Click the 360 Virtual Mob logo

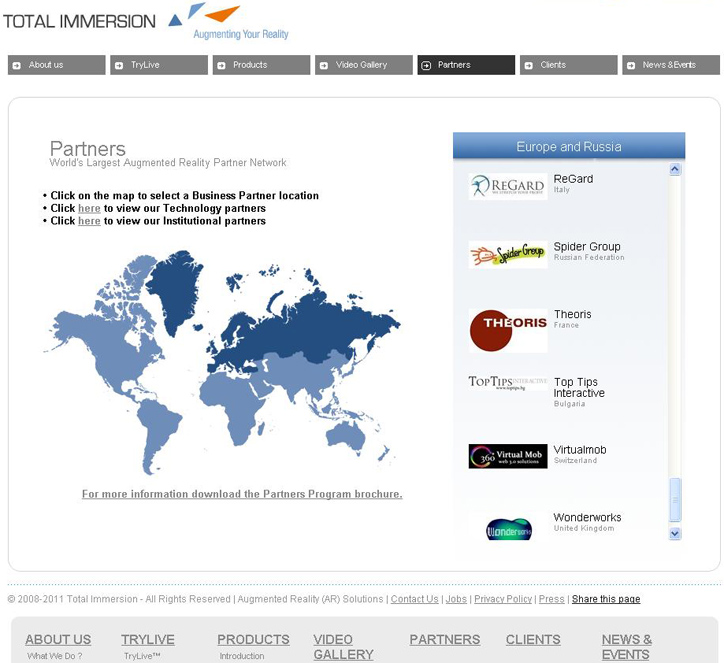[508, 456]
